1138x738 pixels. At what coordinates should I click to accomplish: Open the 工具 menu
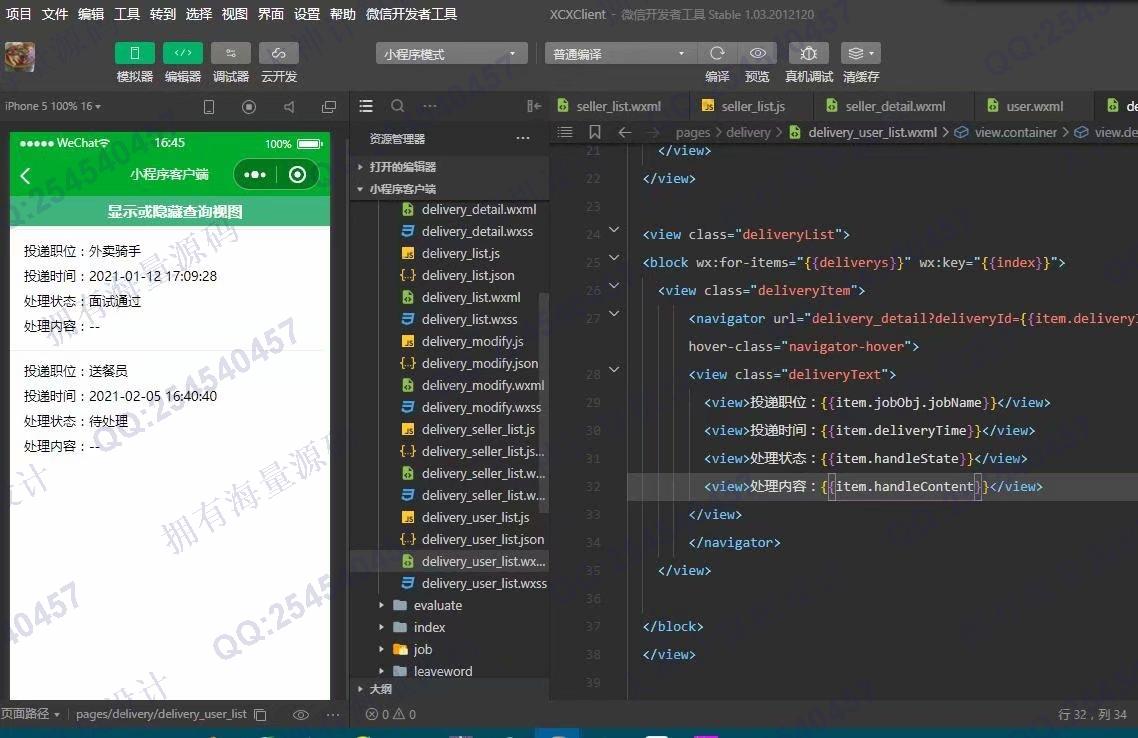(127, 14)
